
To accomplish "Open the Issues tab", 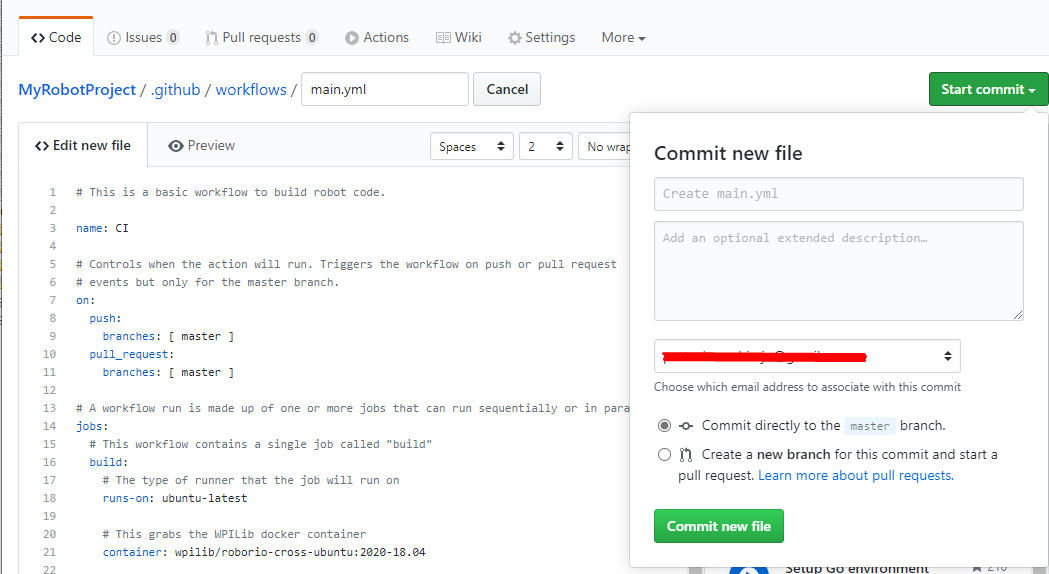I will pos(143,37).
